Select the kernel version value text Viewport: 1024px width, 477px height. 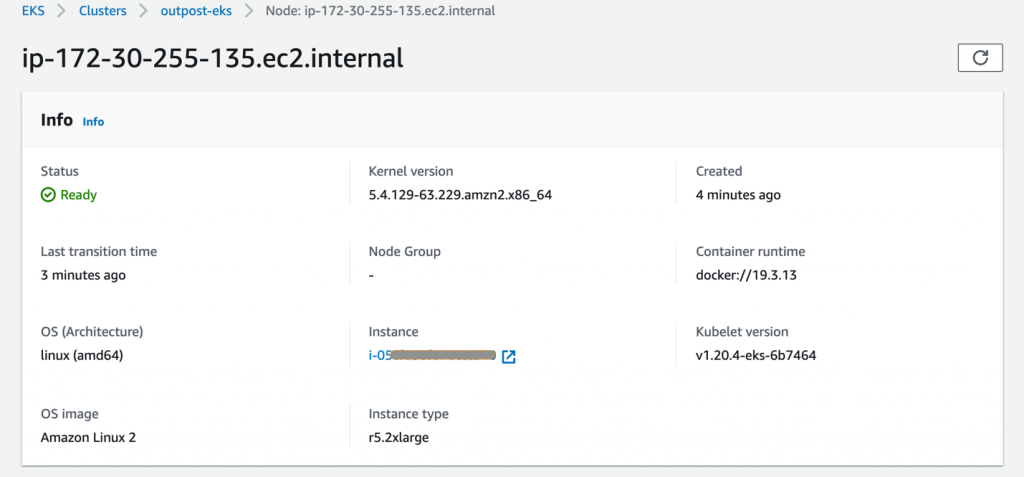pyautogui.click(x=460, y=195)
